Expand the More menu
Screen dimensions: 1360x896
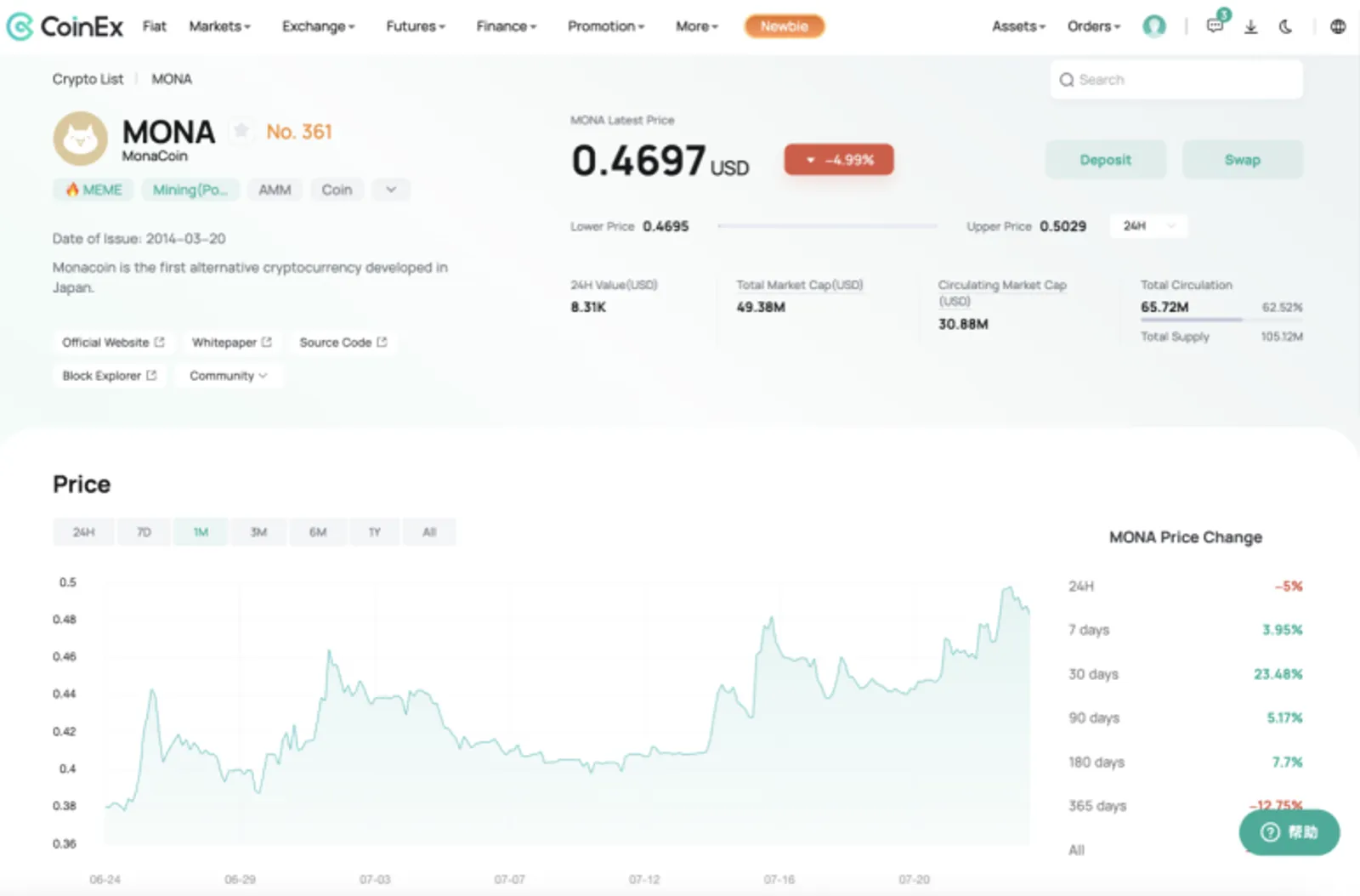pos(697,26)
